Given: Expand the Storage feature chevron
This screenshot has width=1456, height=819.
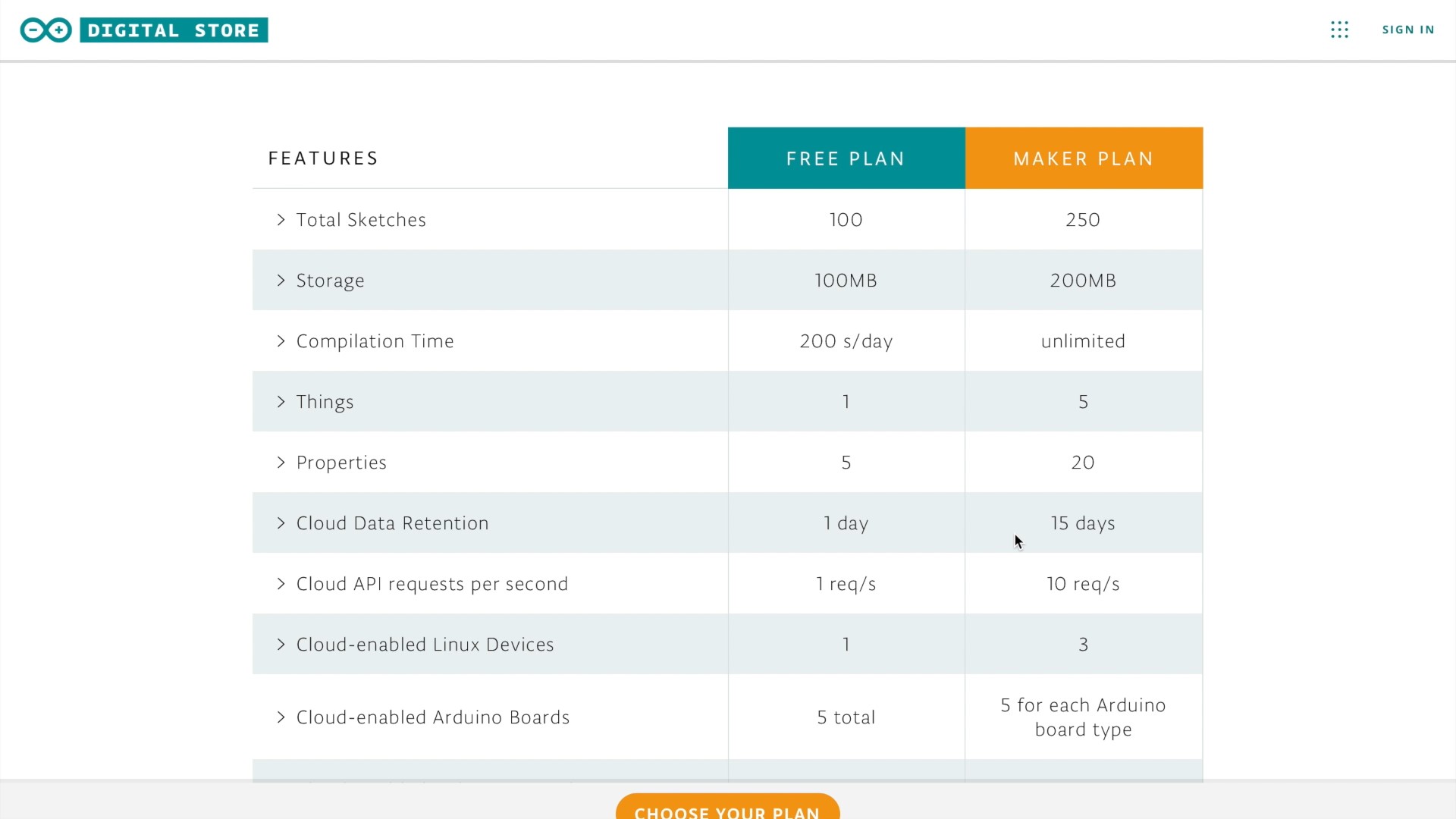Looking at the screenshot, I should [x=281, y=281].
